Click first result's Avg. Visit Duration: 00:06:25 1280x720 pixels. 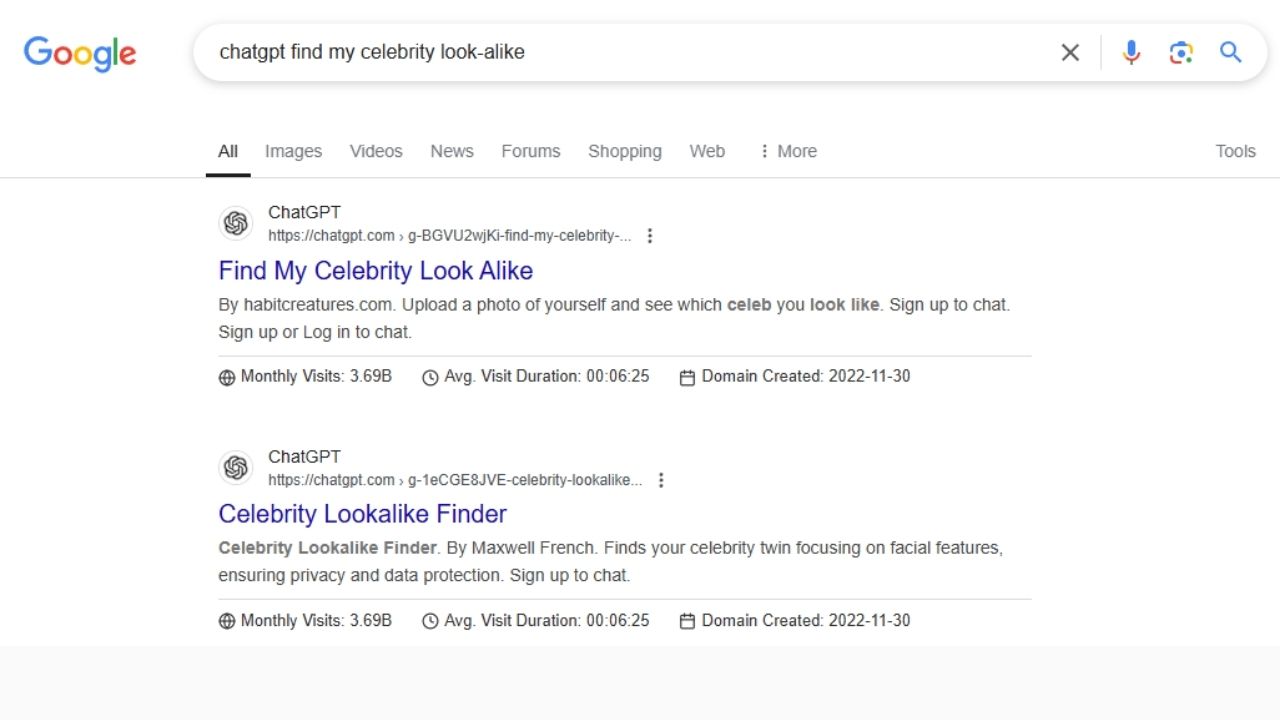click(x=547, y=376)
